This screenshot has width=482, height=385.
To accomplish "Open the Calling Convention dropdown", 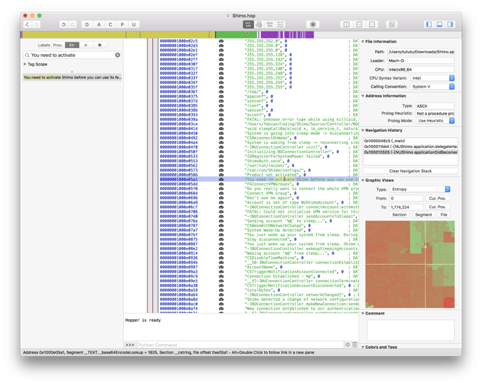I will 432,86.
